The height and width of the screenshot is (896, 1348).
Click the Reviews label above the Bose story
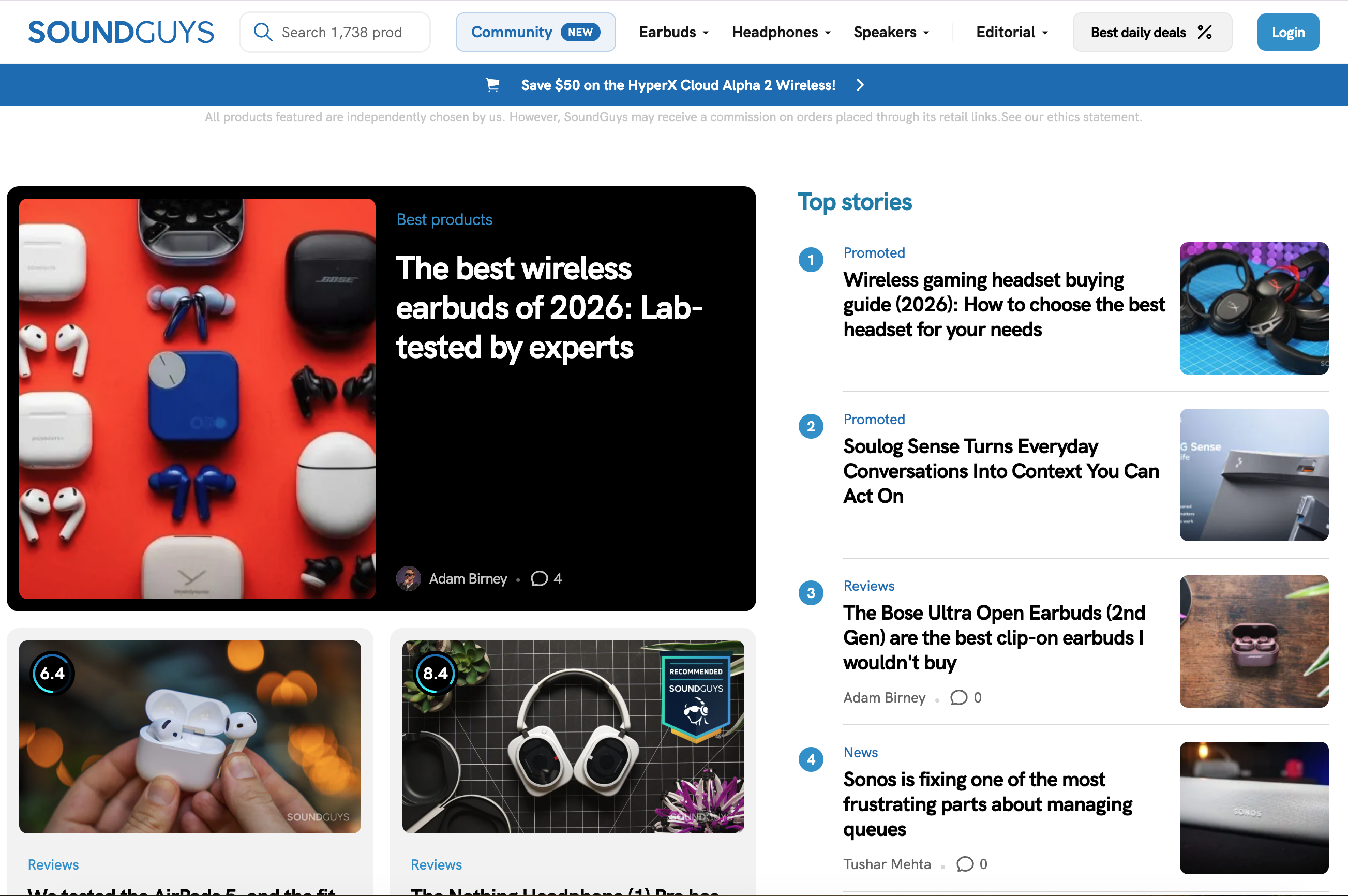(868, 586)
